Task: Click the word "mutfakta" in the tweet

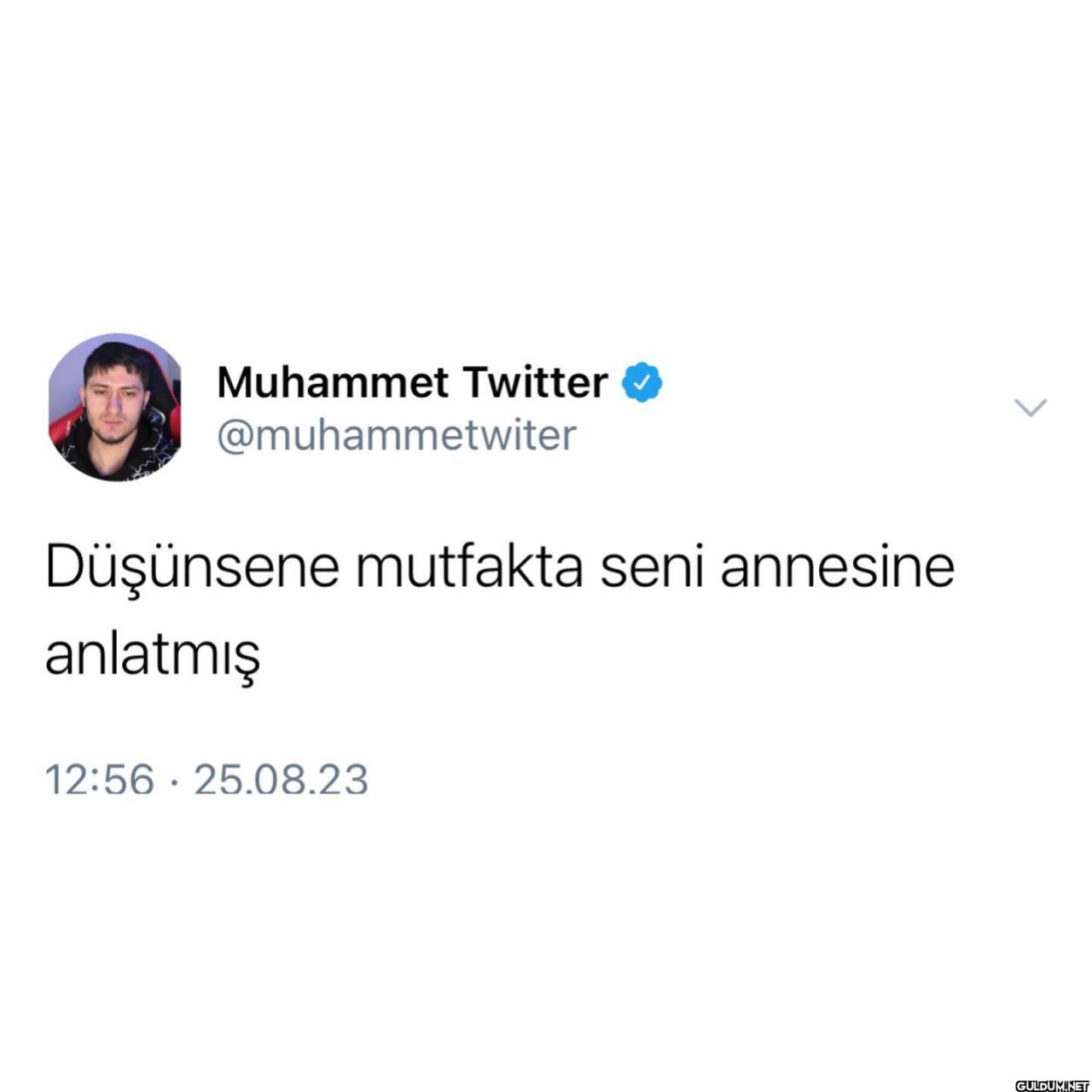Action: click(470, 566)
